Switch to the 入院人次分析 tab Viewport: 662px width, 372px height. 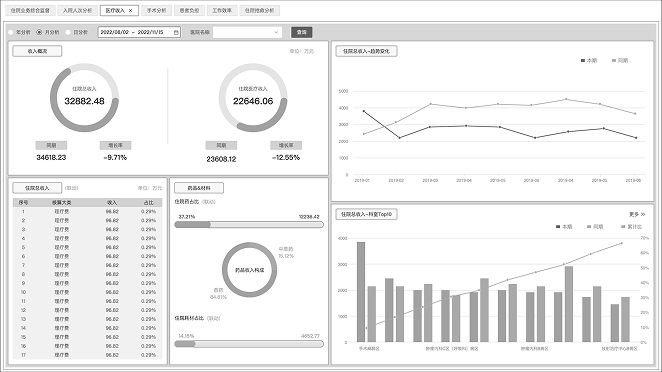coord(77,11)
